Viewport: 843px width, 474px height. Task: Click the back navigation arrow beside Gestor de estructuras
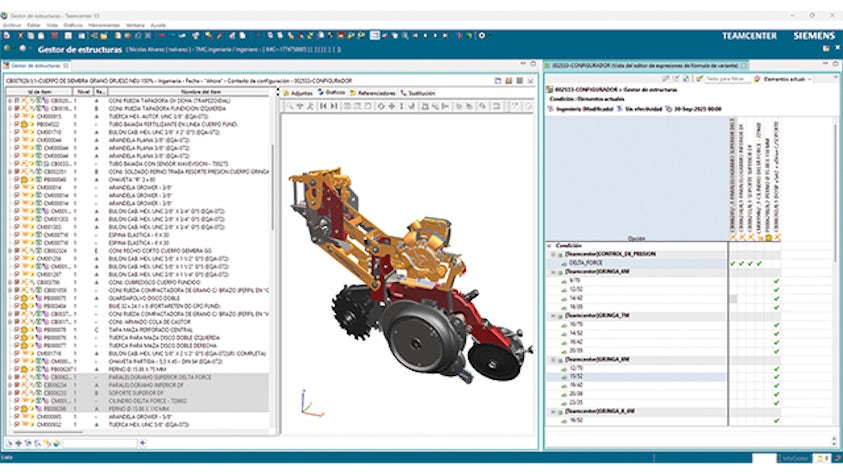pyautogui.click(x=7, y=49)
